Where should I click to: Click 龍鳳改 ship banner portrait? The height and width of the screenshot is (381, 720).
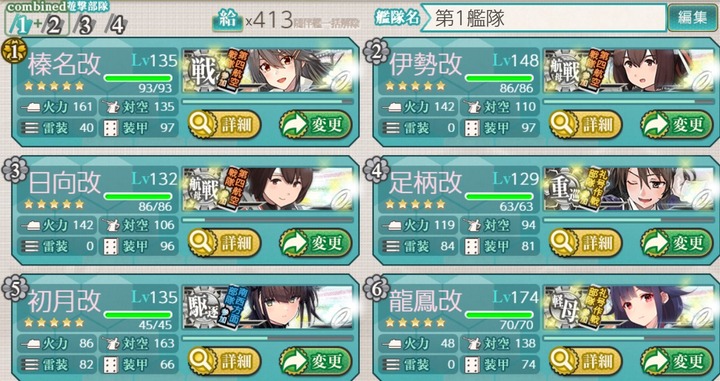629,307
